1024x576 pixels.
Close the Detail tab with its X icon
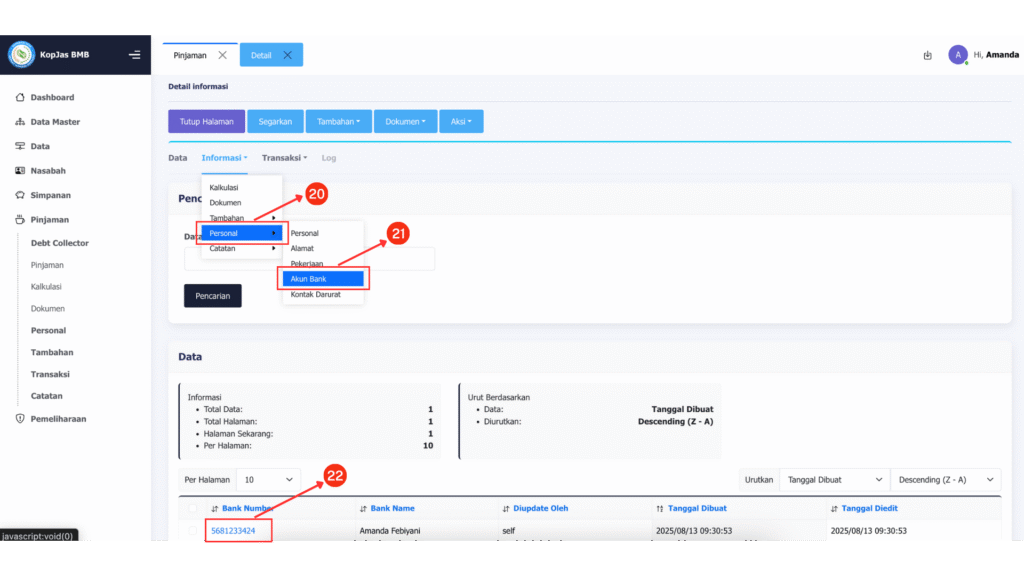click(287, 55)
